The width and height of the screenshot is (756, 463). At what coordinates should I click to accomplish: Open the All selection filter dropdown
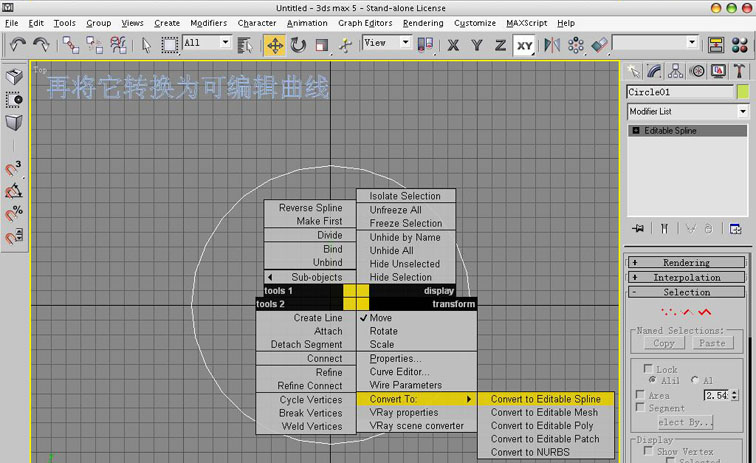point(225,42)
